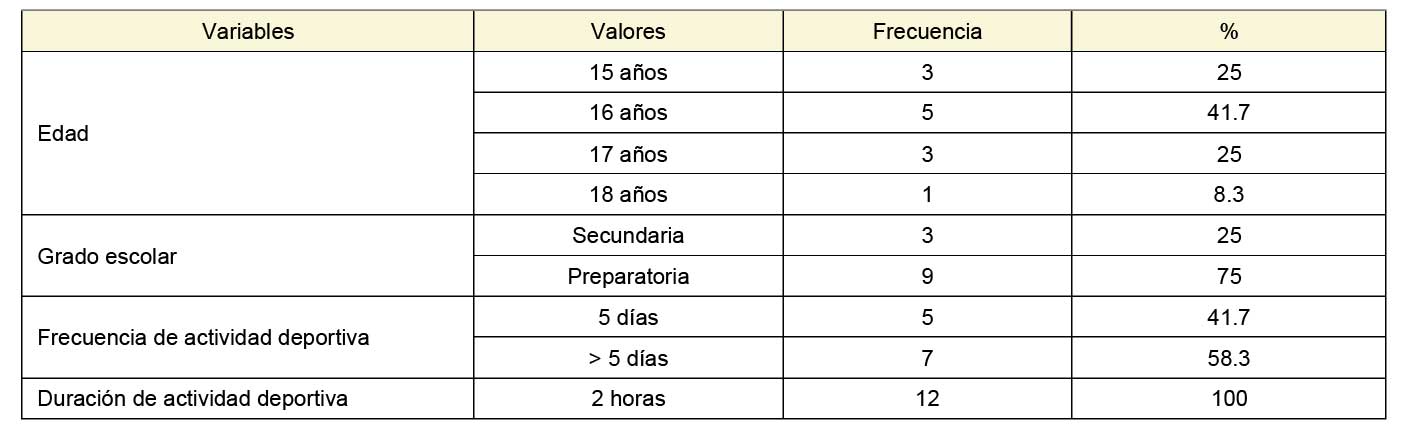Select the Secundaria value cell

tap(628, 235)
